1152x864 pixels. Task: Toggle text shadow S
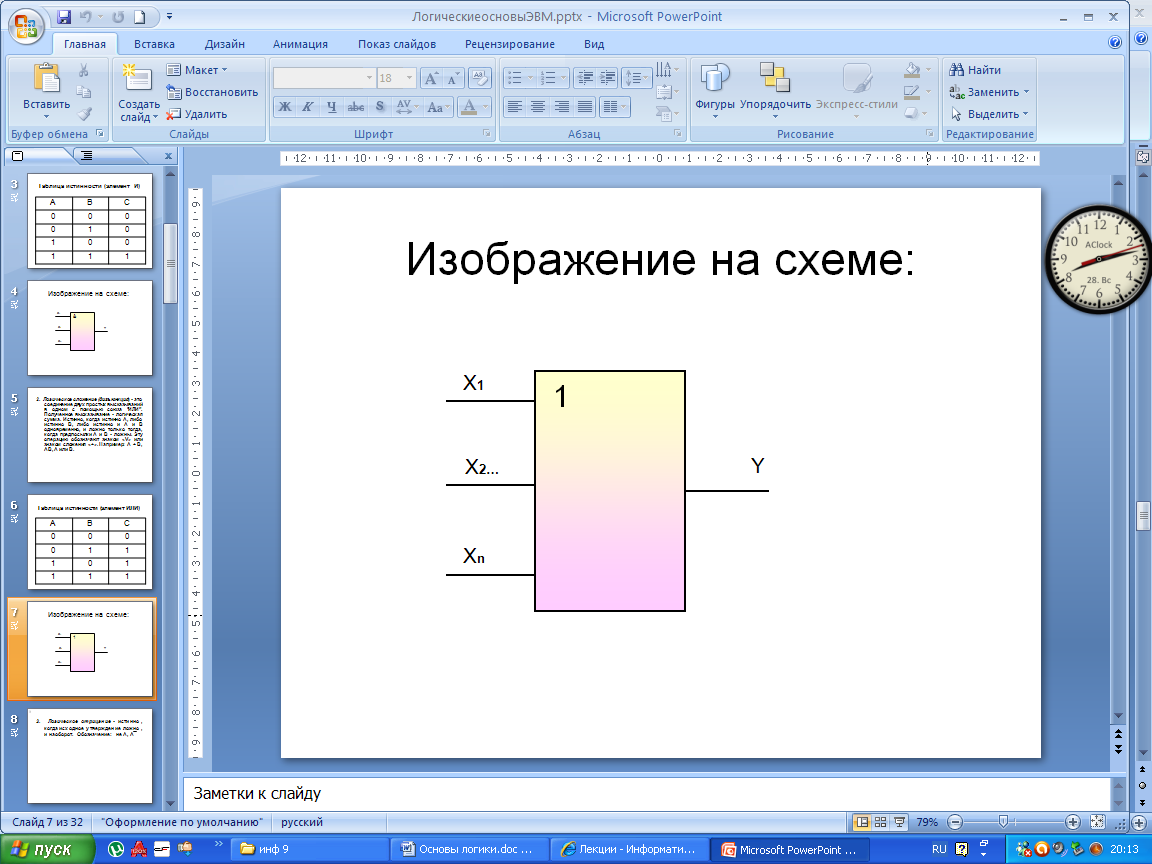[x=380, y=107]
